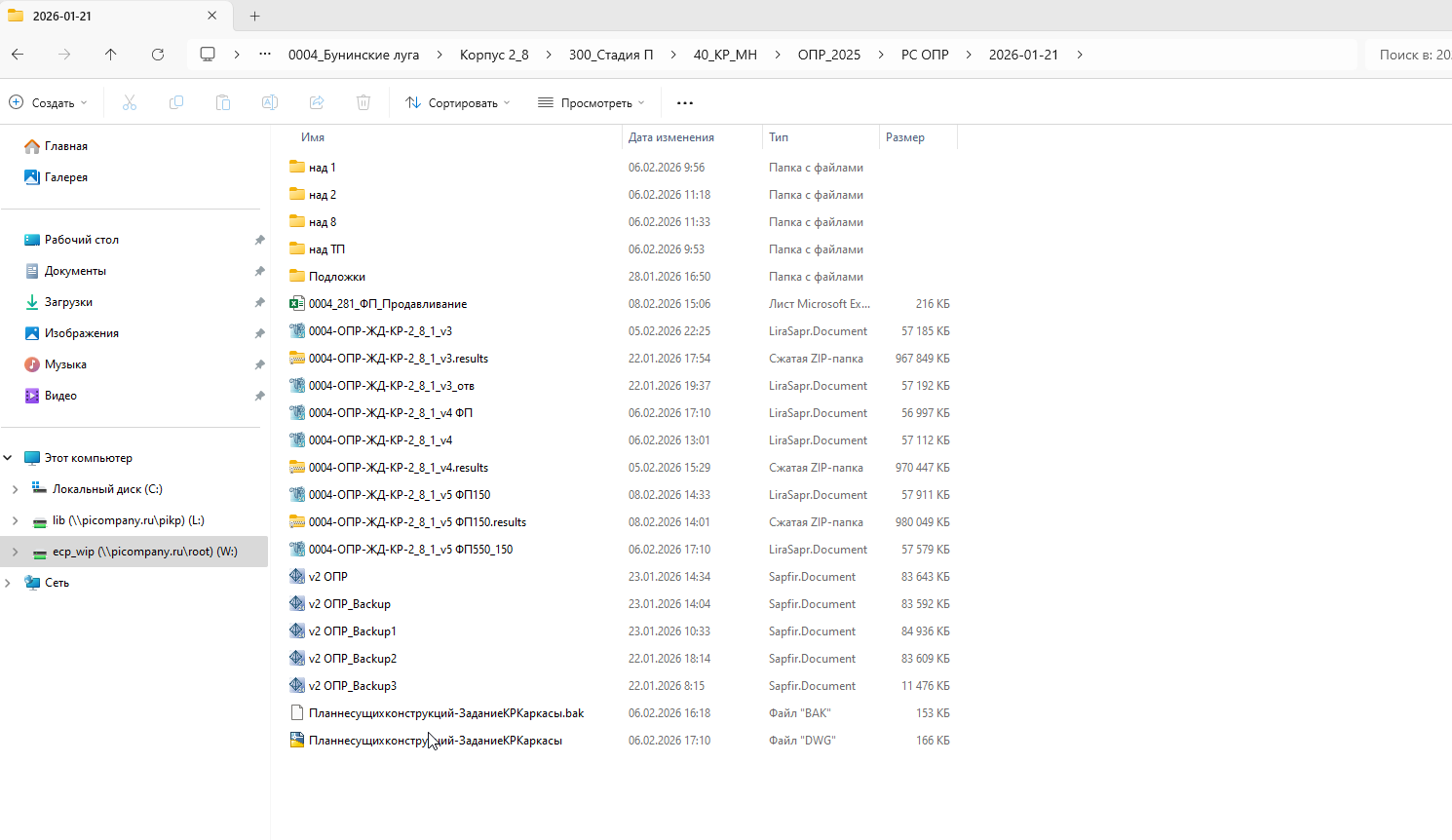Select file 0004-ОПР-ЖД-КР-2_8_1_v5 ФП150.results
The height and width of the screenshot is (840, 1452).
[417, 522]
